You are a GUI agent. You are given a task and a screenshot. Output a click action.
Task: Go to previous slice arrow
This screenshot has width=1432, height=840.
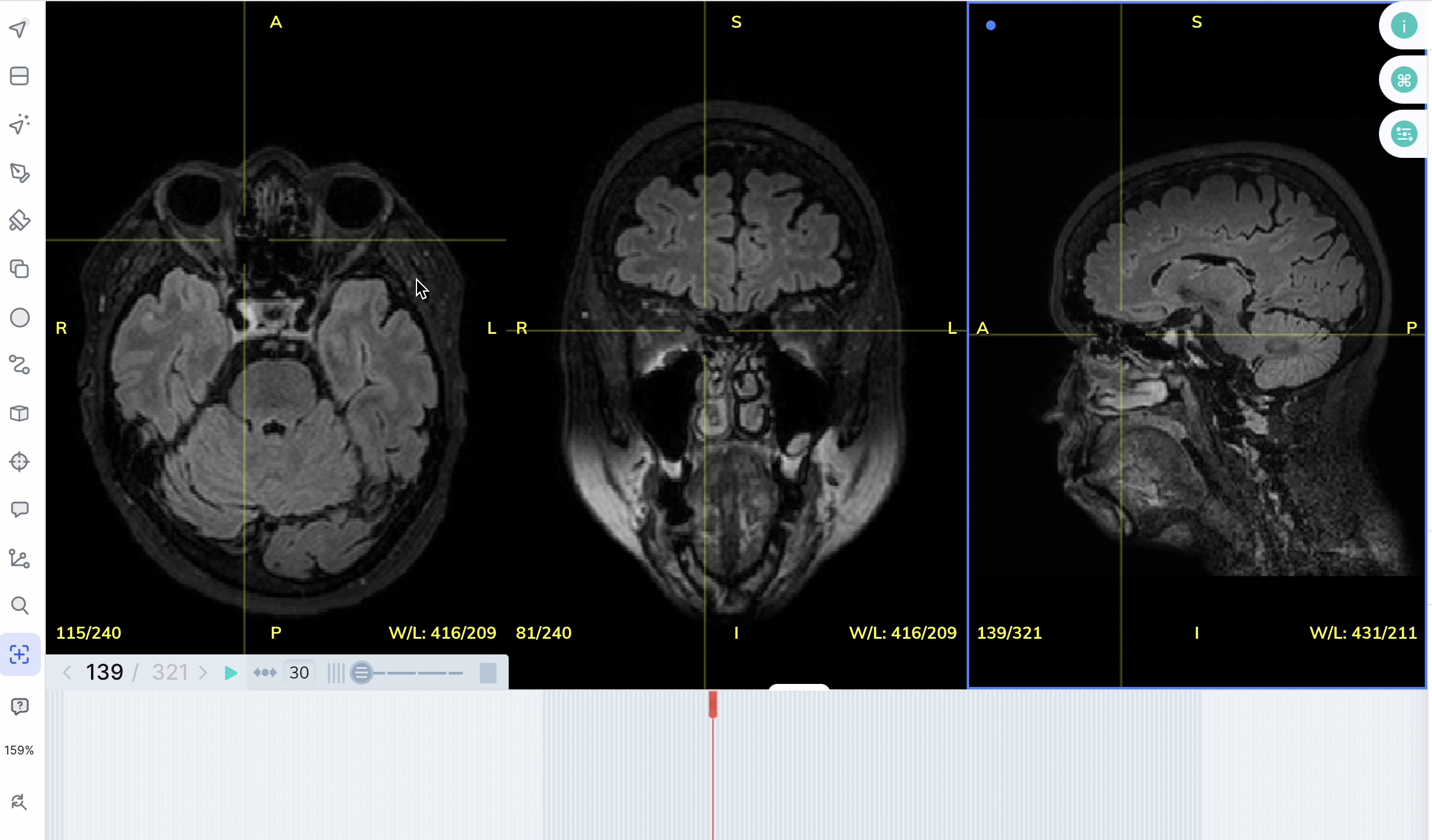click(68, 672)
